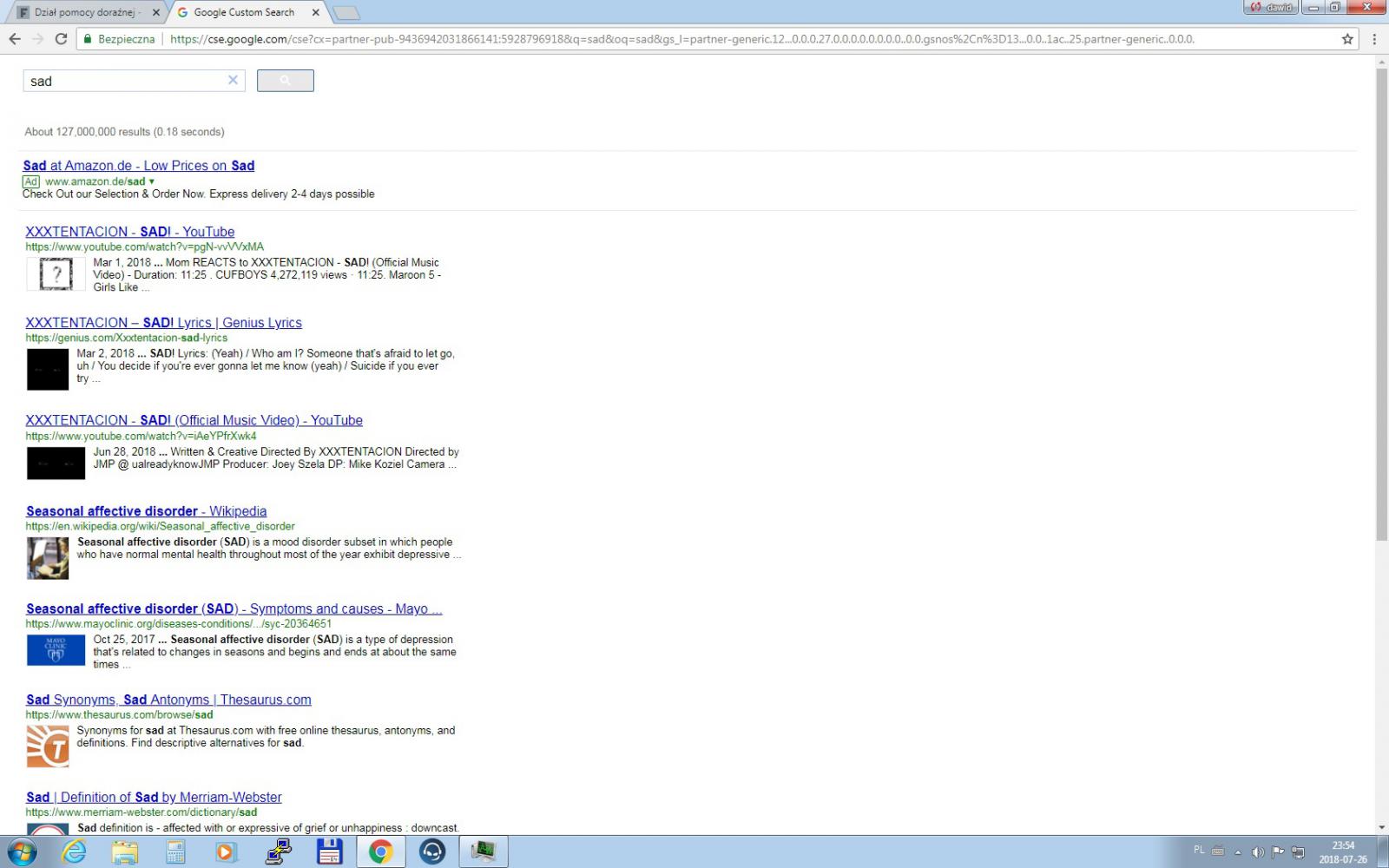
Task: Reload the page with the refresh icon
Action: (x=61, y=39)
